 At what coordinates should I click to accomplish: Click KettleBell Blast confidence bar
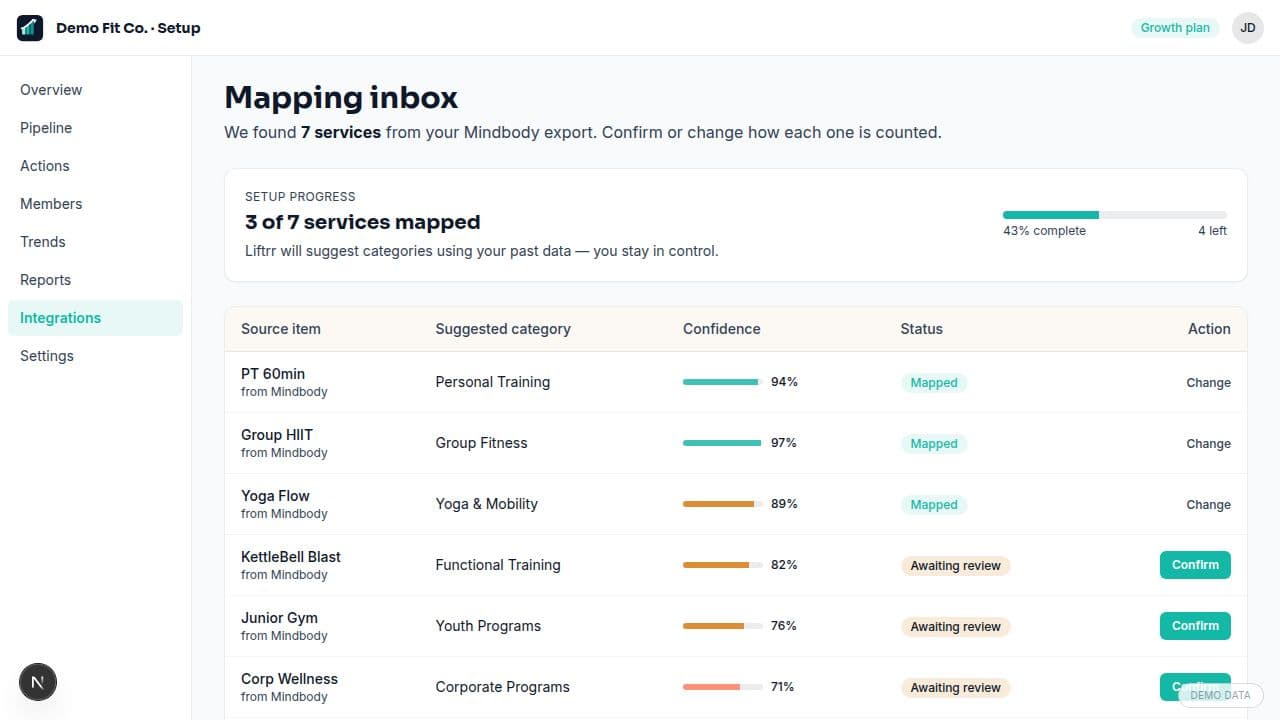(x=722, y=565)
